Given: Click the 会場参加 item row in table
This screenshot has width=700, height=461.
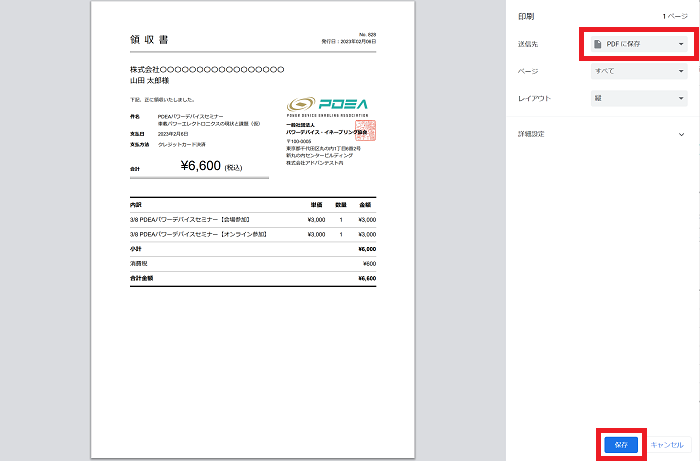Looking at the screenshot, I should pyautogui.click(x=190, y=219).
